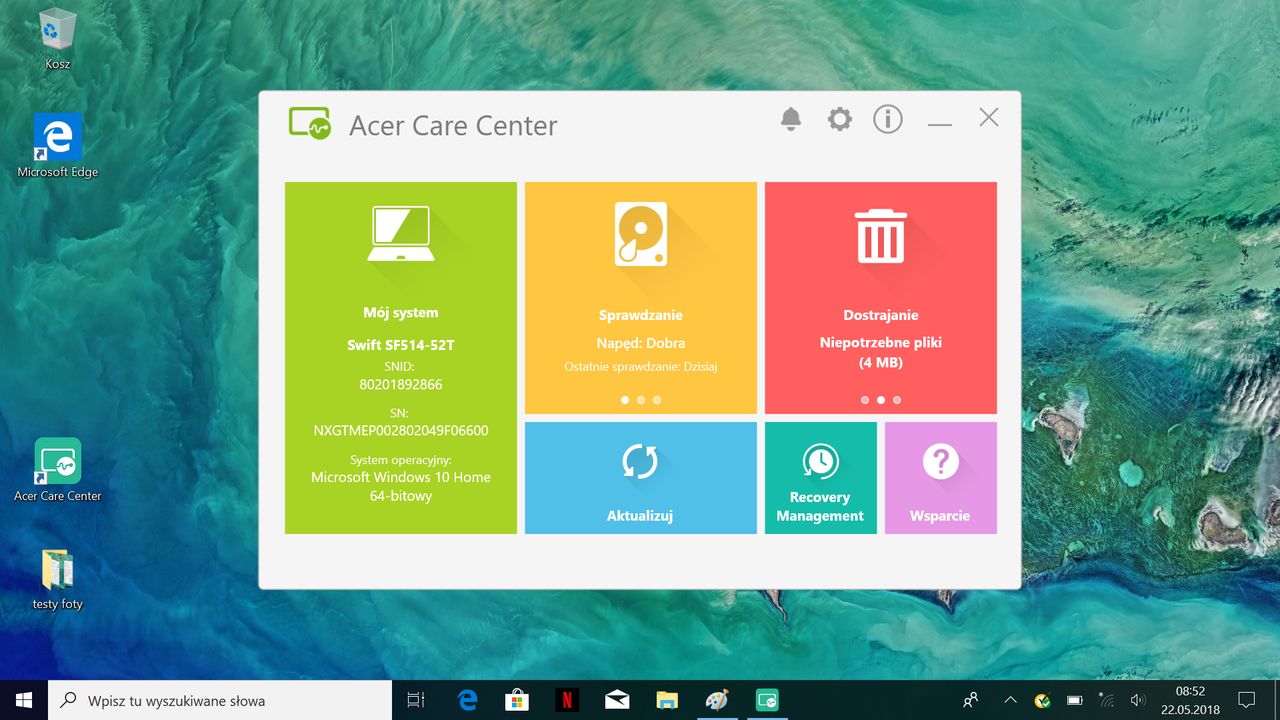Viewport: 1280px width, 720px height.
Task: Click the Wsparcie label
Action: coord(940,516)
